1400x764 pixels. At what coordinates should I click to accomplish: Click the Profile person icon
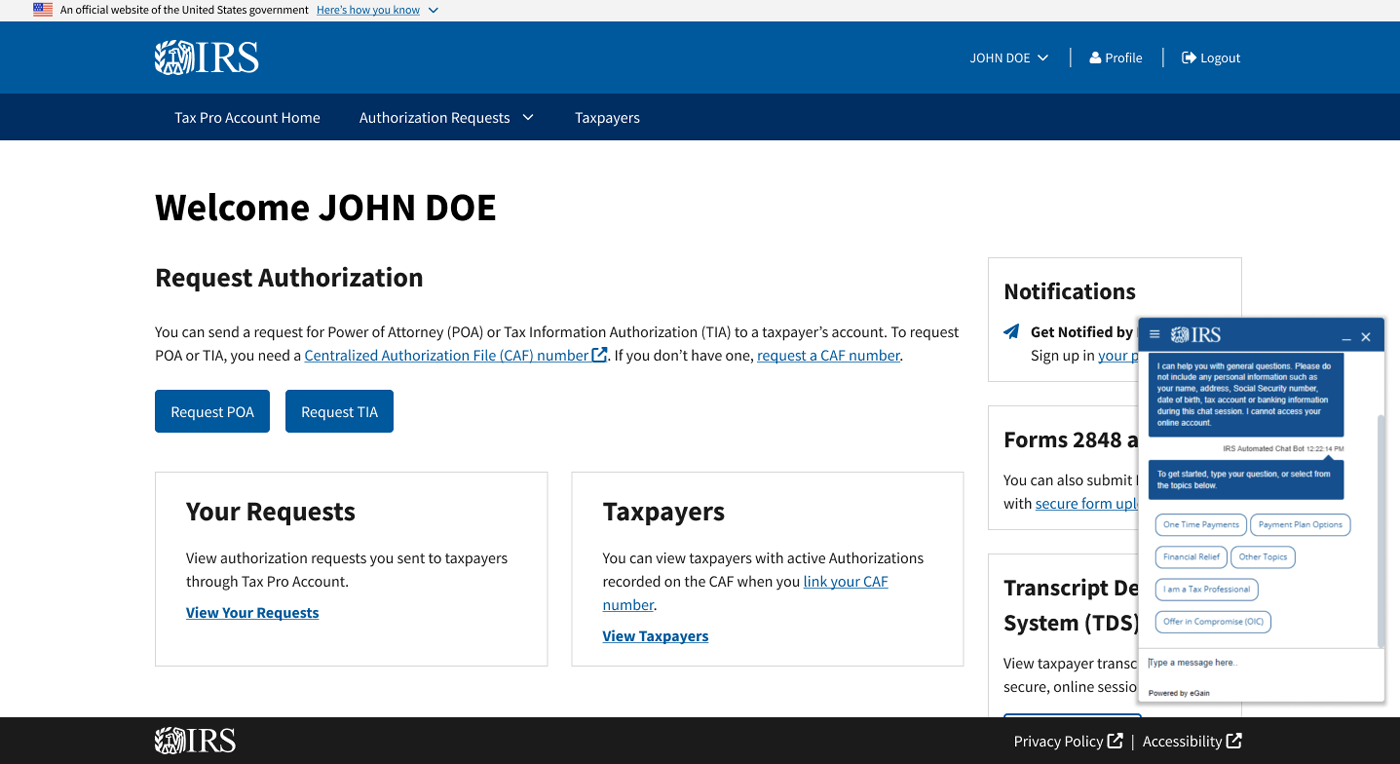click(1095, 58)
